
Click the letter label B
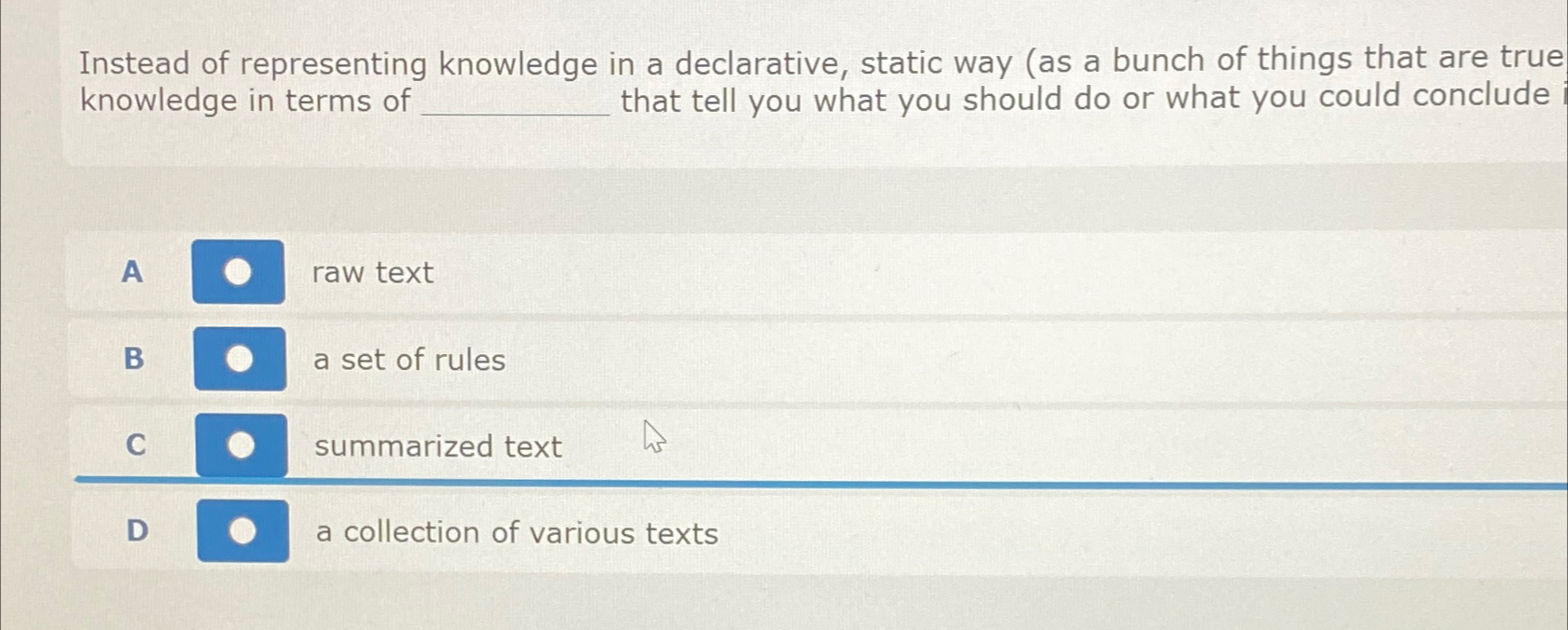coord(132,361)
